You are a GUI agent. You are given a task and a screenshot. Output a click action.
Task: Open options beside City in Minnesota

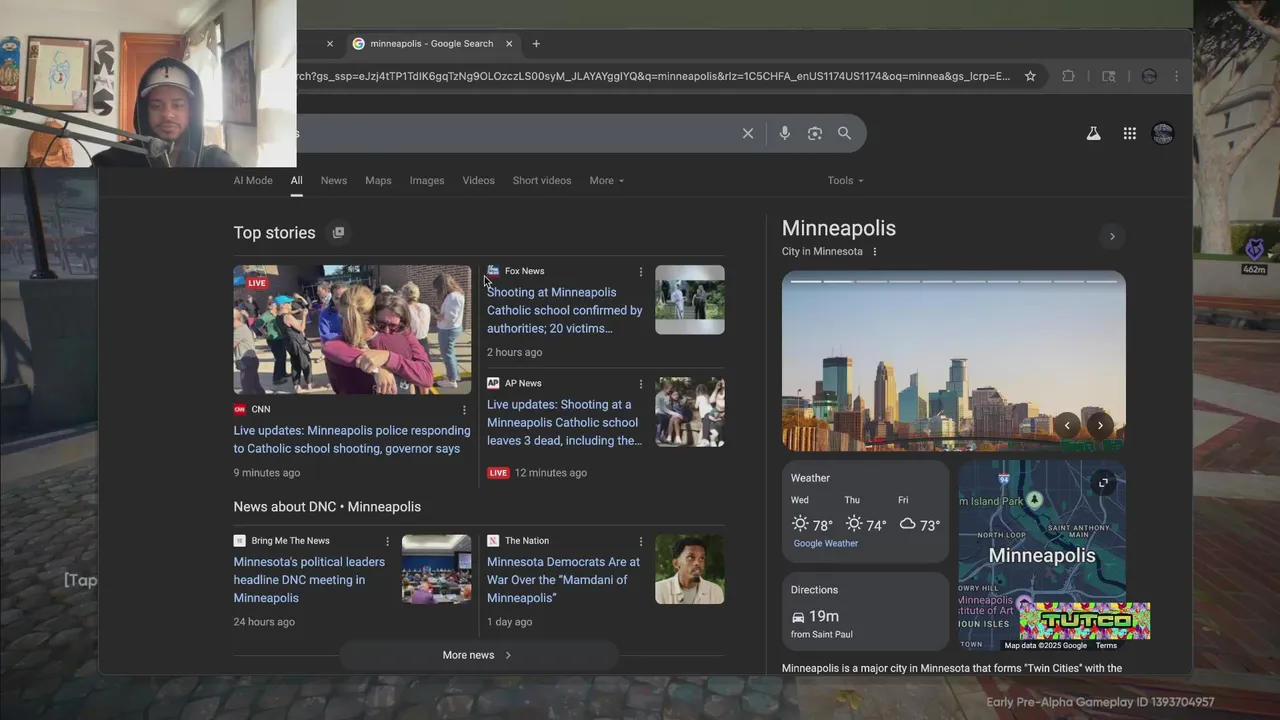[874, 252]
